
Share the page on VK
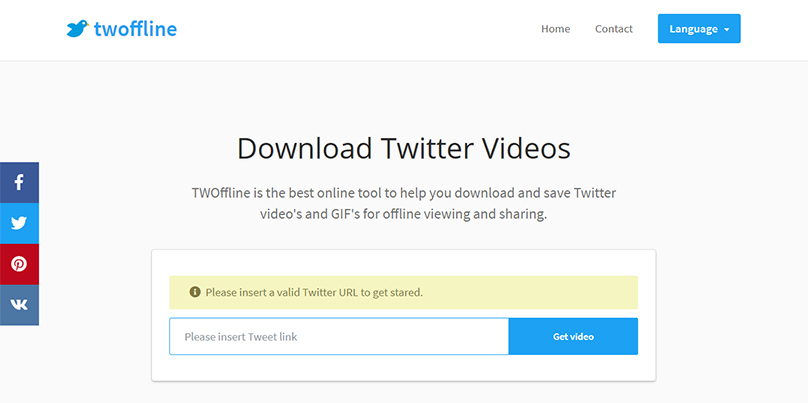pos(19,305)
